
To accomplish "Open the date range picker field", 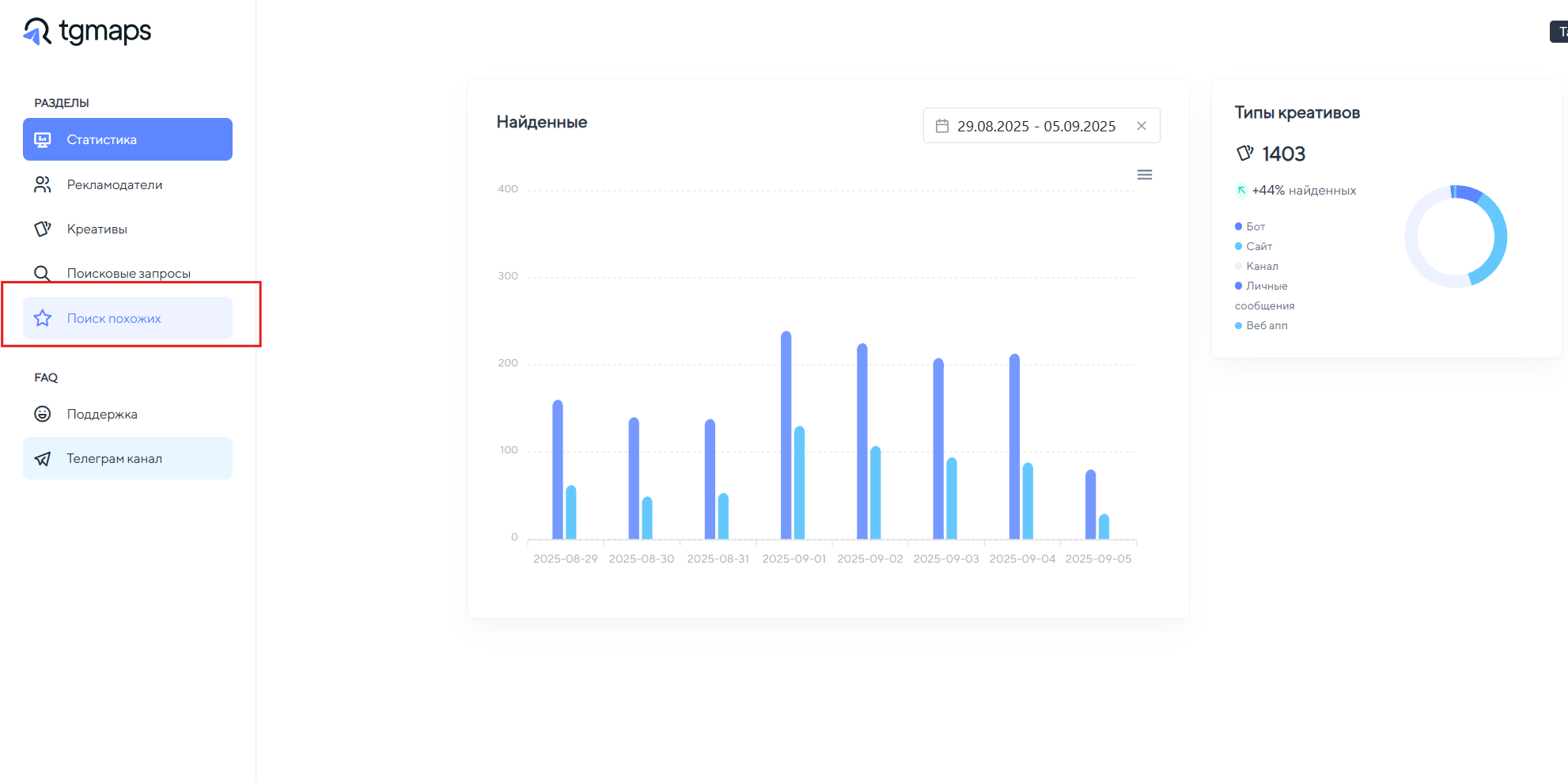I will tap(1036, 126).
